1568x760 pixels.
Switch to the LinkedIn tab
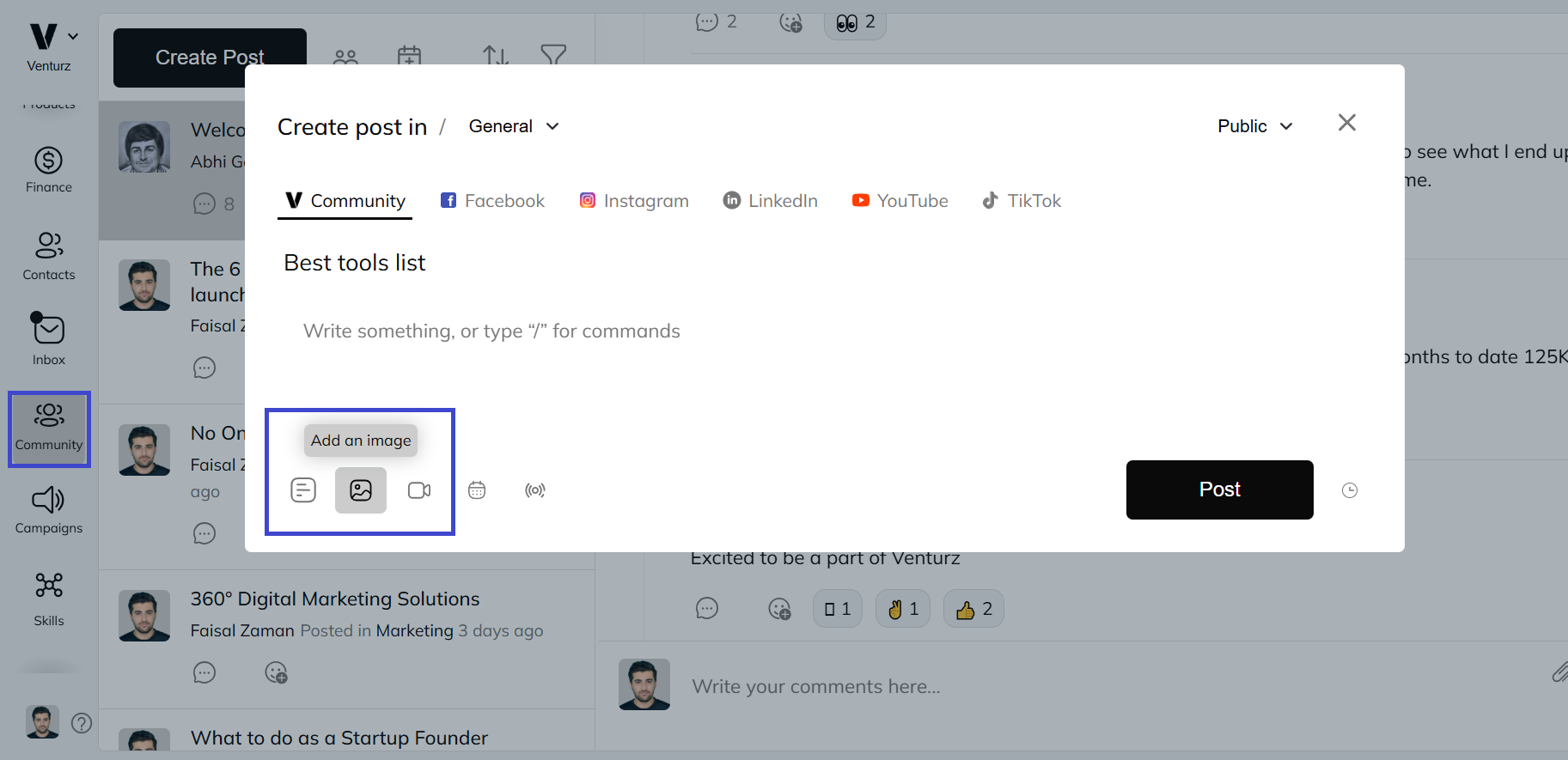tap(771, 201)
